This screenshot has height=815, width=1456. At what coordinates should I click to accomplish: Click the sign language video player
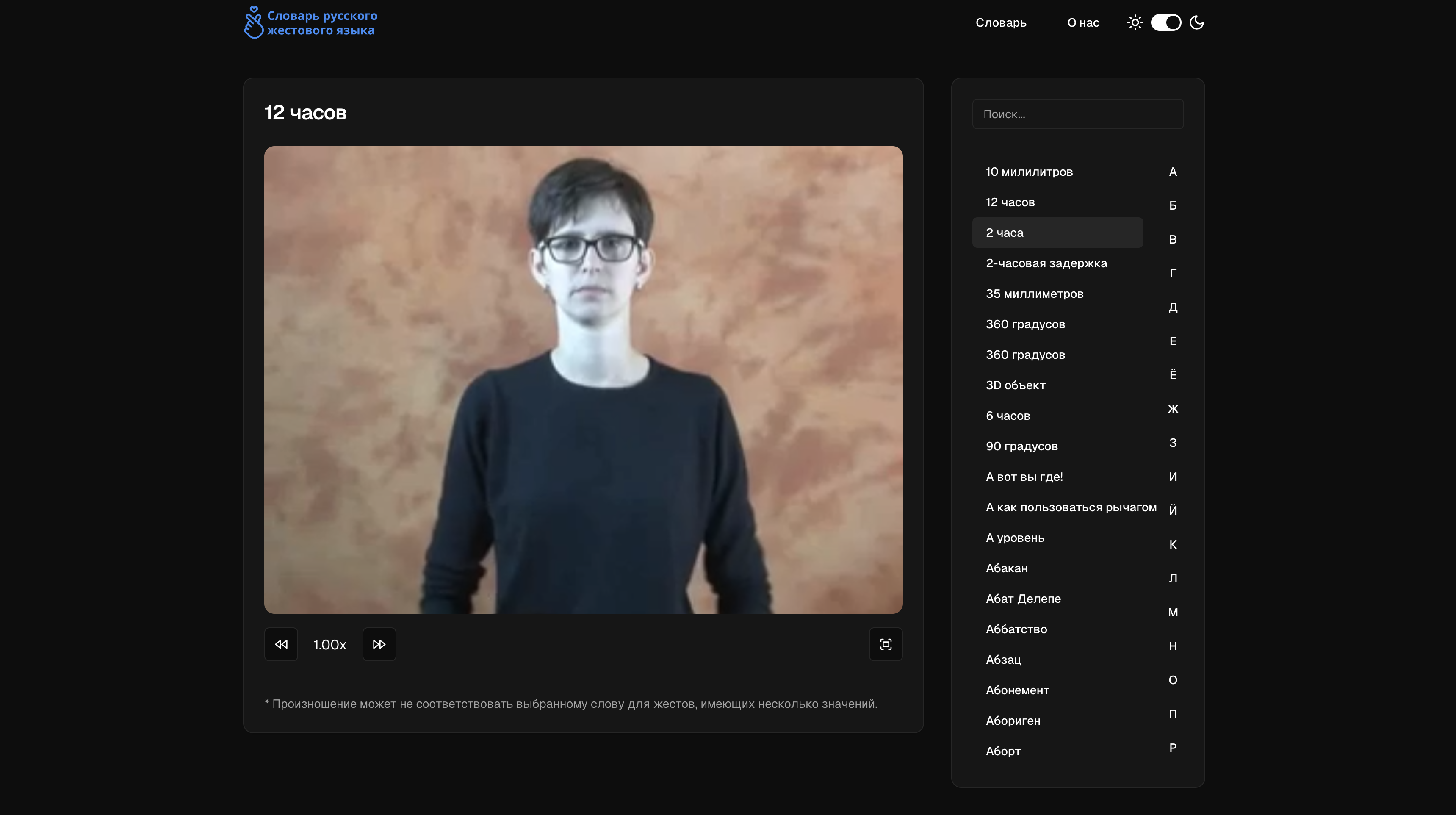coord(583,380)
